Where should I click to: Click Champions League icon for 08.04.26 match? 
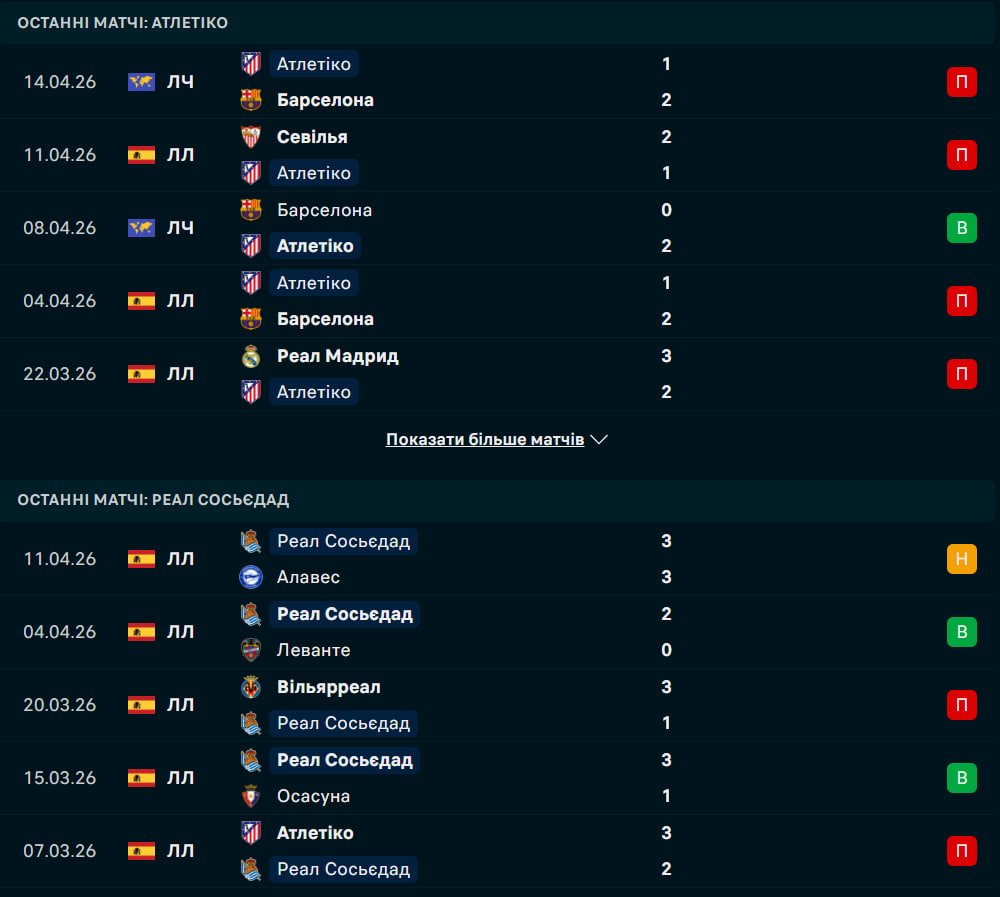tap(141, 228)
